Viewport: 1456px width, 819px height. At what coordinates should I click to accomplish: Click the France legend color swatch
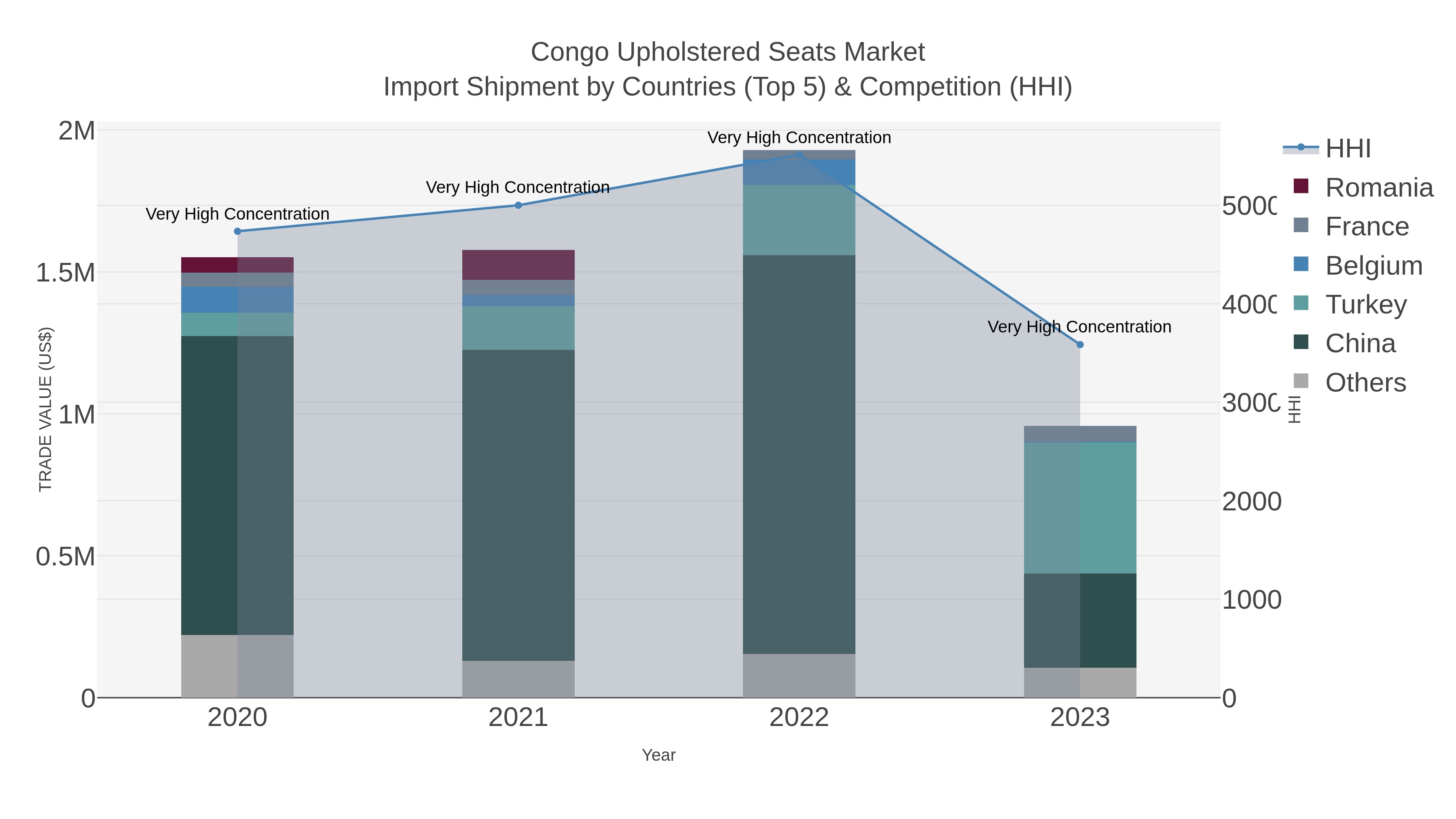pyautogui.click(x=1301, y=226)
